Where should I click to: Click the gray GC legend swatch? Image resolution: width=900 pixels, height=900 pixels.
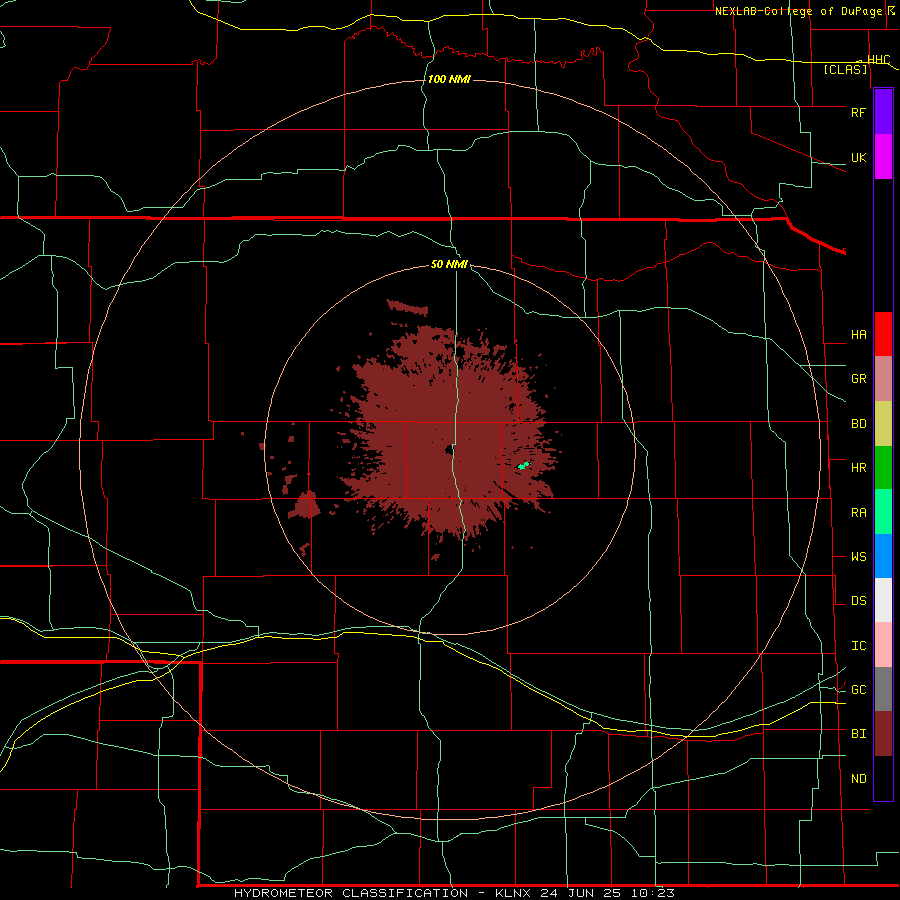click(883, 689)
